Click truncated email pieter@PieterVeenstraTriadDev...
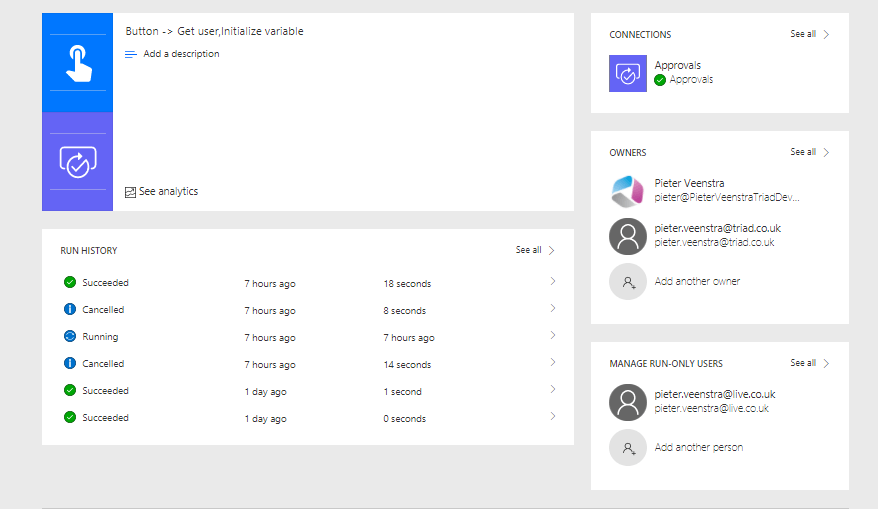Image resolution: width=878 pixels, height=509 pixels. (727, 197)
